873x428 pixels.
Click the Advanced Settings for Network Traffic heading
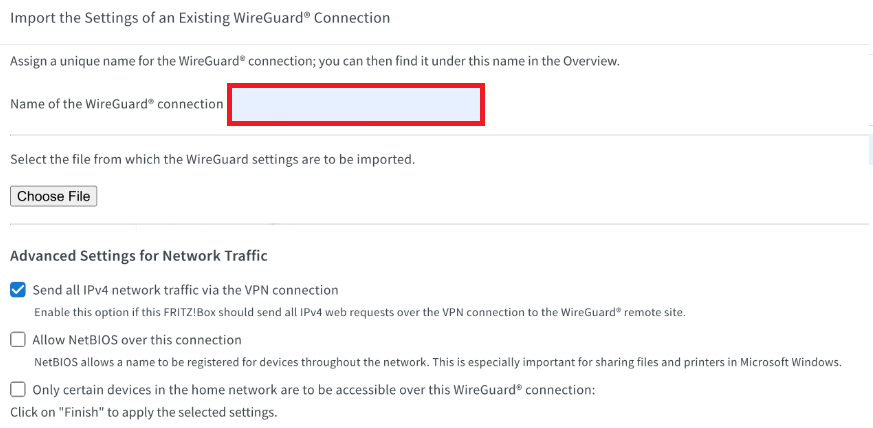(138, 256)
